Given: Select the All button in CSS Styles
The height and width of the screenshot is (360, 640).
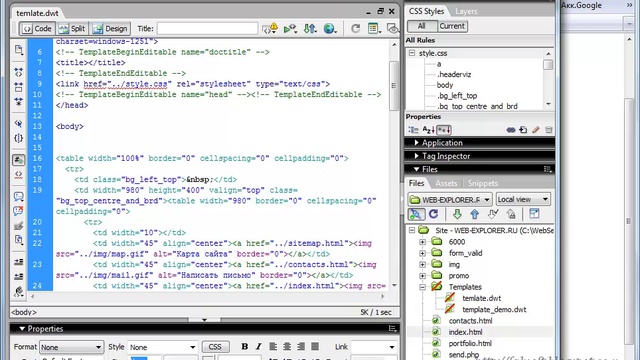Looking at the screenshot, I should [422, 26].
